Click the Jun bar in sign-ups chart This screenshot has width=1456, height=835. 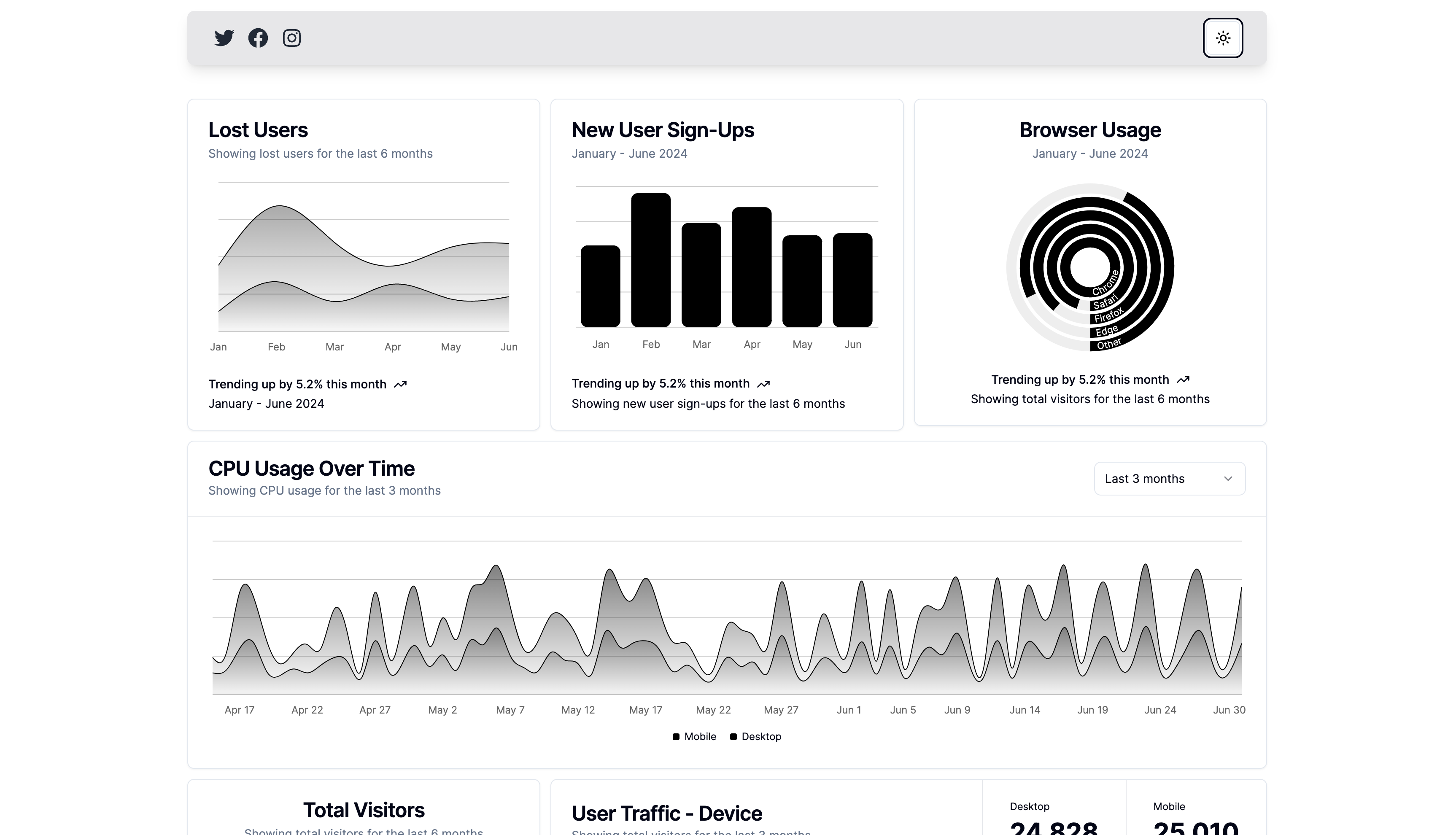pos(853,280)
